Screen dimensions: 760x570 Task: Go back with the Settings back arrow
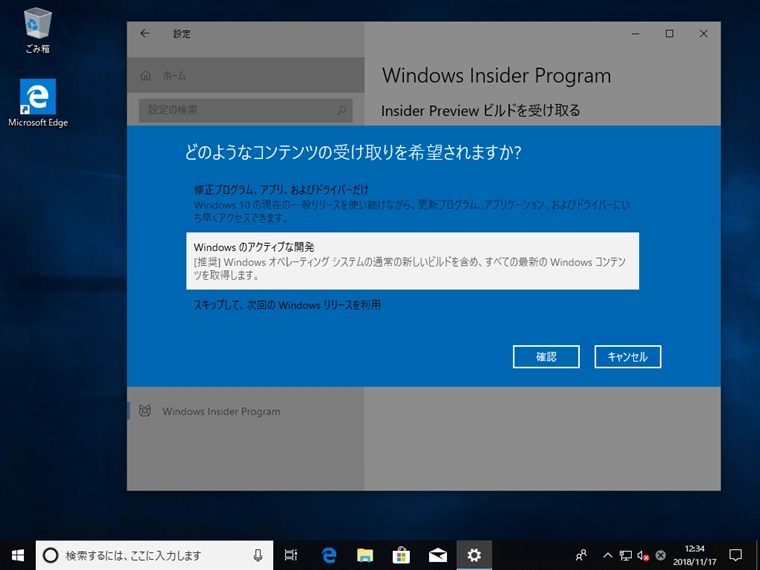[x=144, y=33]
